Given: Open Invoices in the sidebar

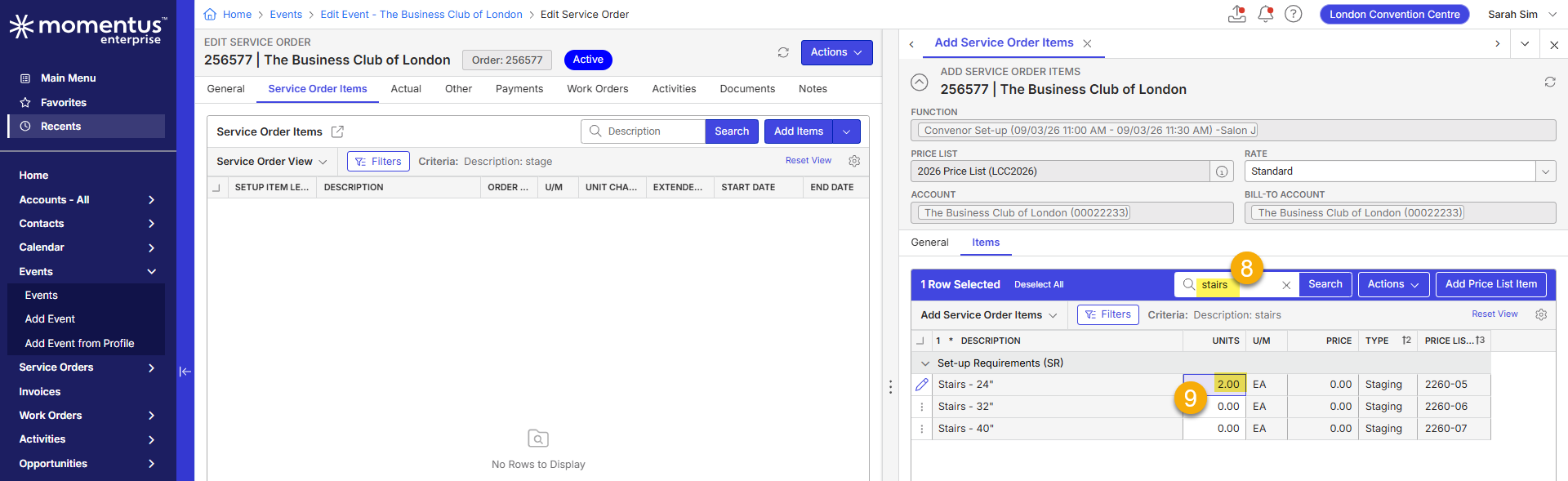Looking at the screenshot, I should point(40,392).
